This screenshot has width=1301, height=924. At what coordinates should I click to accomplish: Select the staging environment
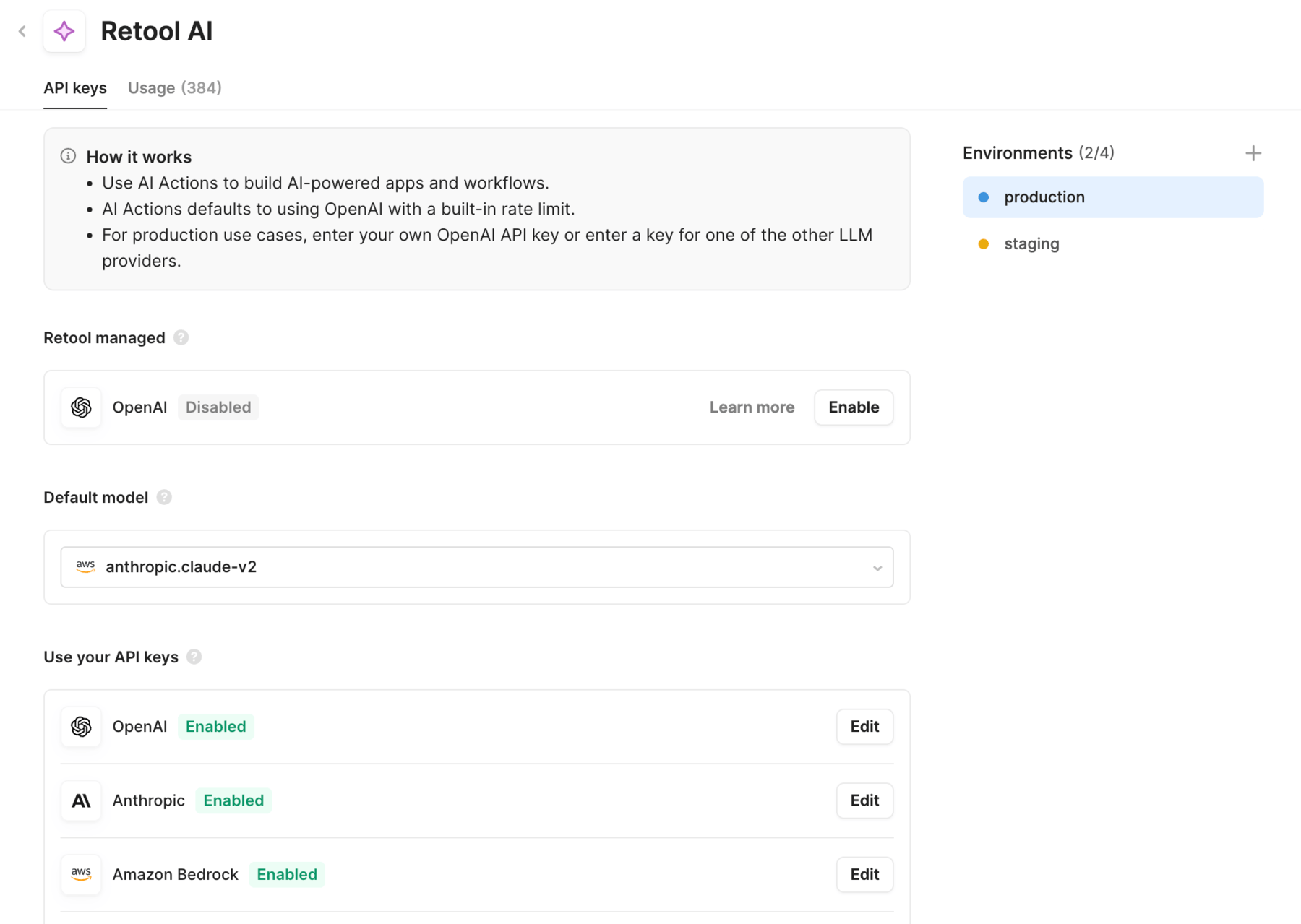1113,244
